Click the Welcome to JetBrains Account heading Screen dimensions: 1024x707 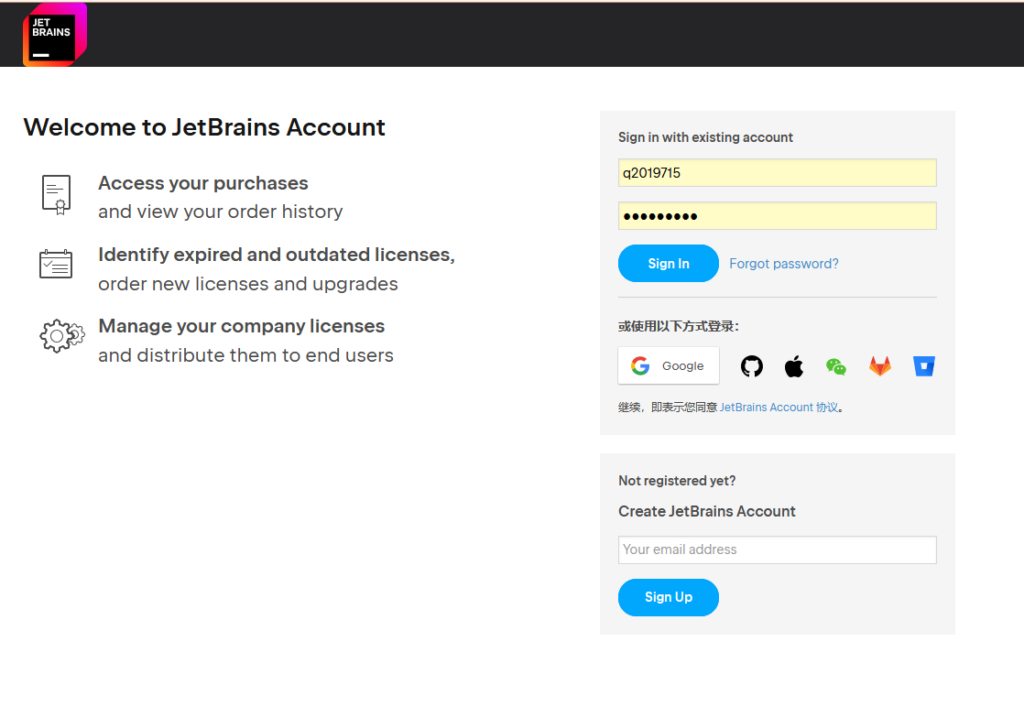[204, 128]
